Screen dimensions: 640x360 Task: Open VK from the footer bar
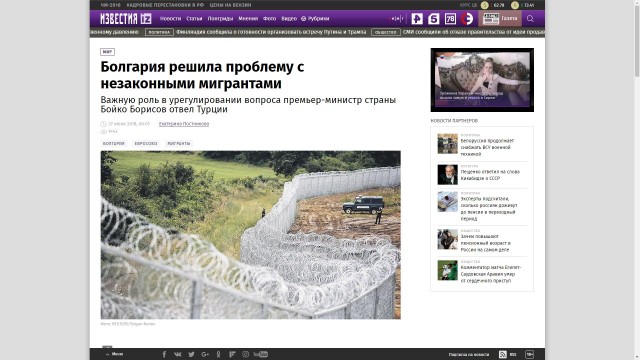(x=178, y=354)
